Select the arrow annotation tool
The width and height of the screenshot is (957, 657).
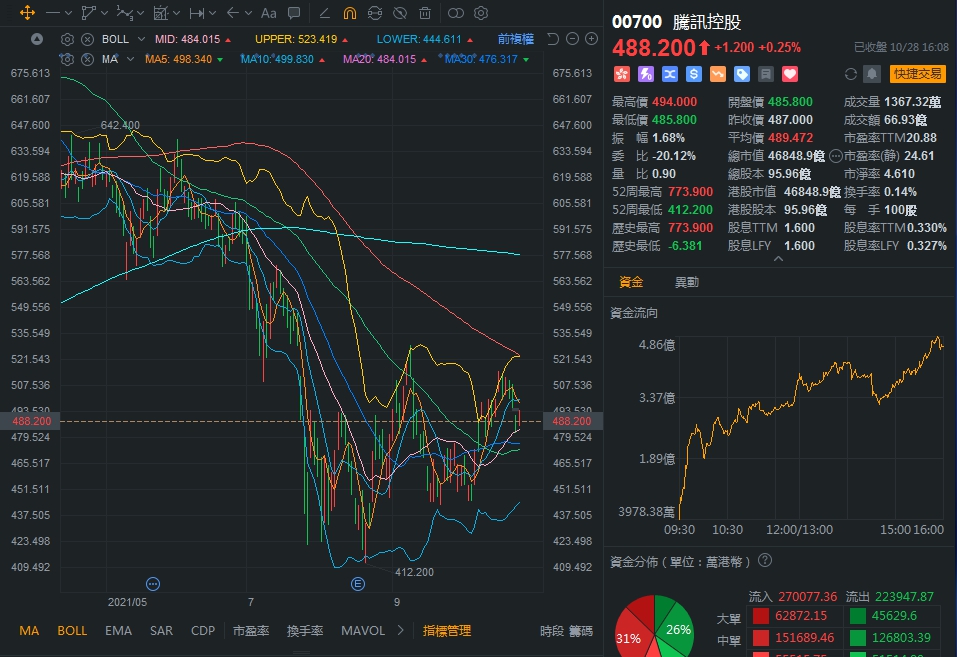(232, 13)
